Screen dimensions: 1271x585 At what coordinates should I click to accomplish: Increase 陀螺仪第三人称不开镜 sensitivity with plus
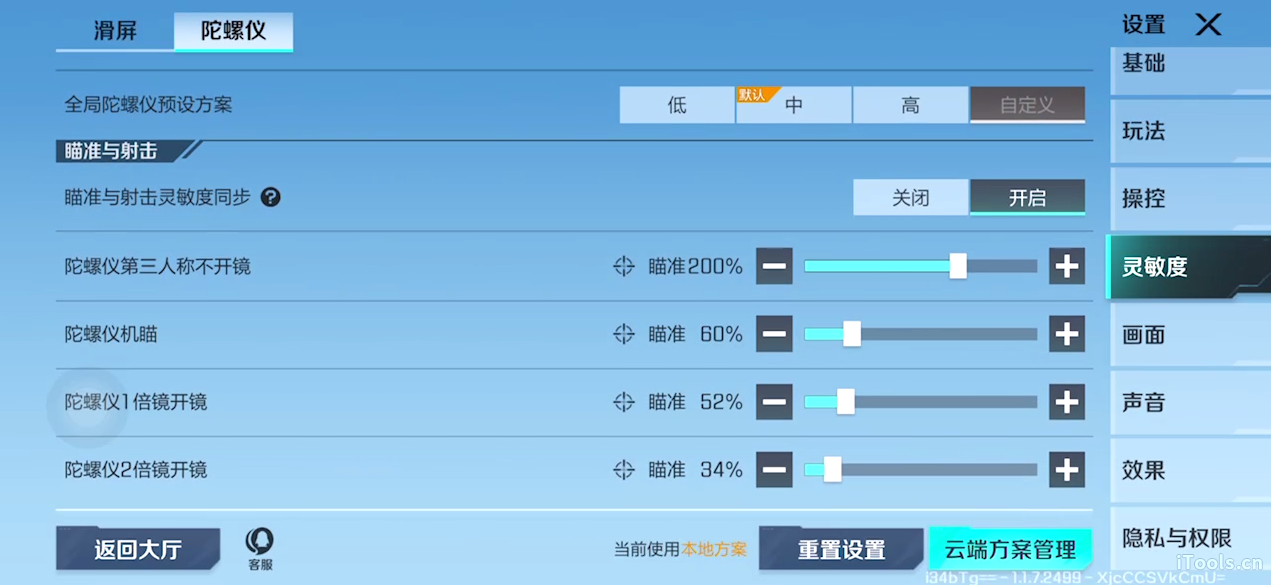[1067, 266]
